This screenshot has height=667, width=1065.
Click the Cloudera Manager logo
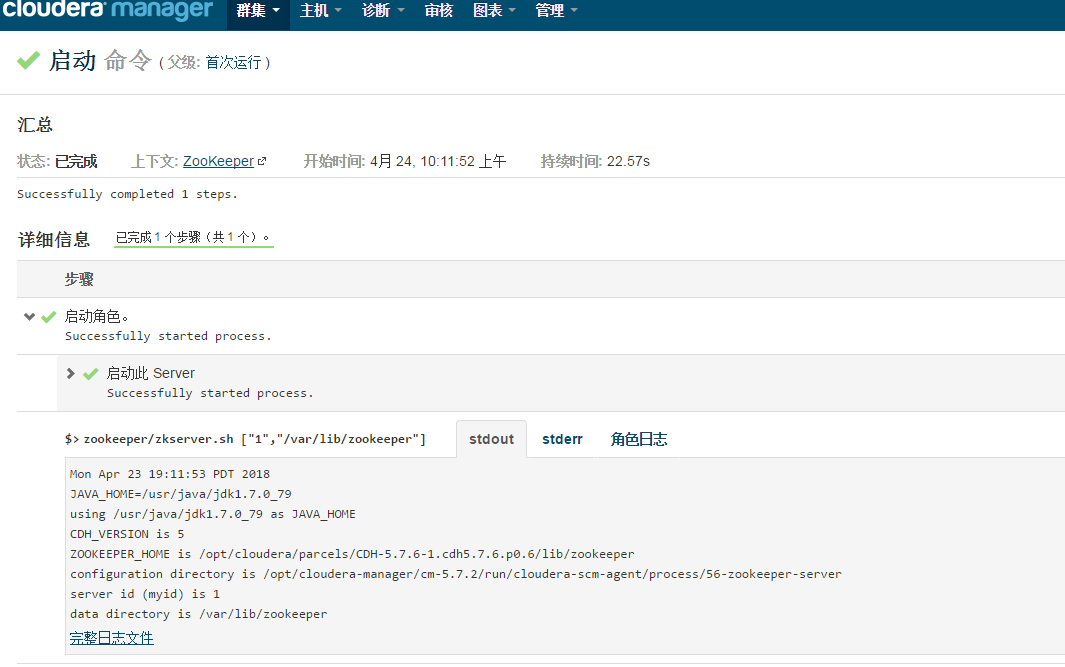107,10
